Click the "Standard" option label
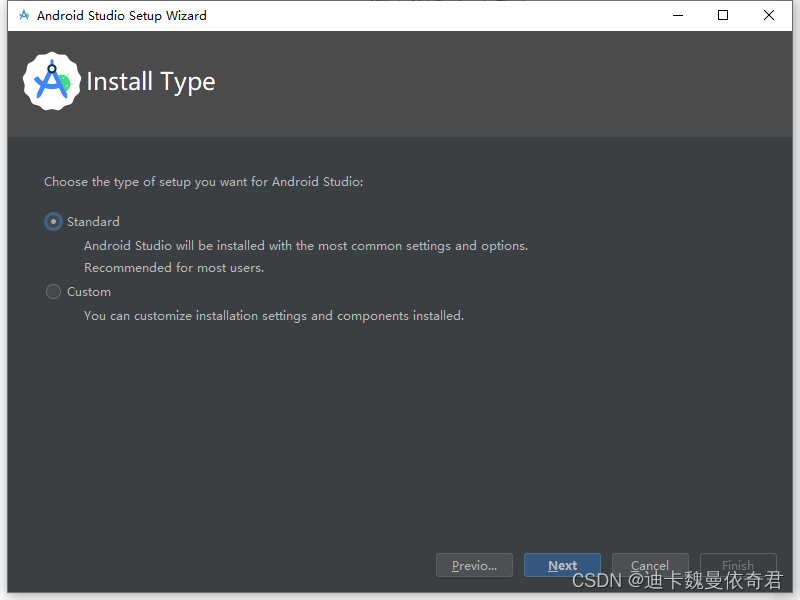Screen dimensions: 800x600 pos(93,221)
